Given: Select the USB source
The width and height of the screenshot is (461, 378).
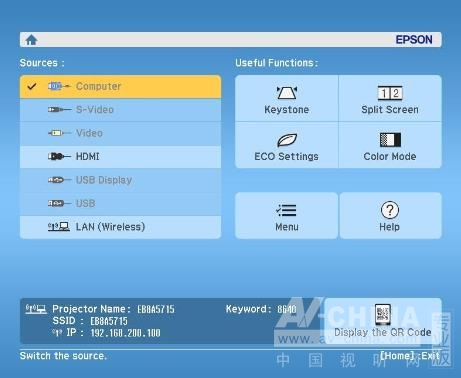Looking at the screenshot, I should coord(120,204).
